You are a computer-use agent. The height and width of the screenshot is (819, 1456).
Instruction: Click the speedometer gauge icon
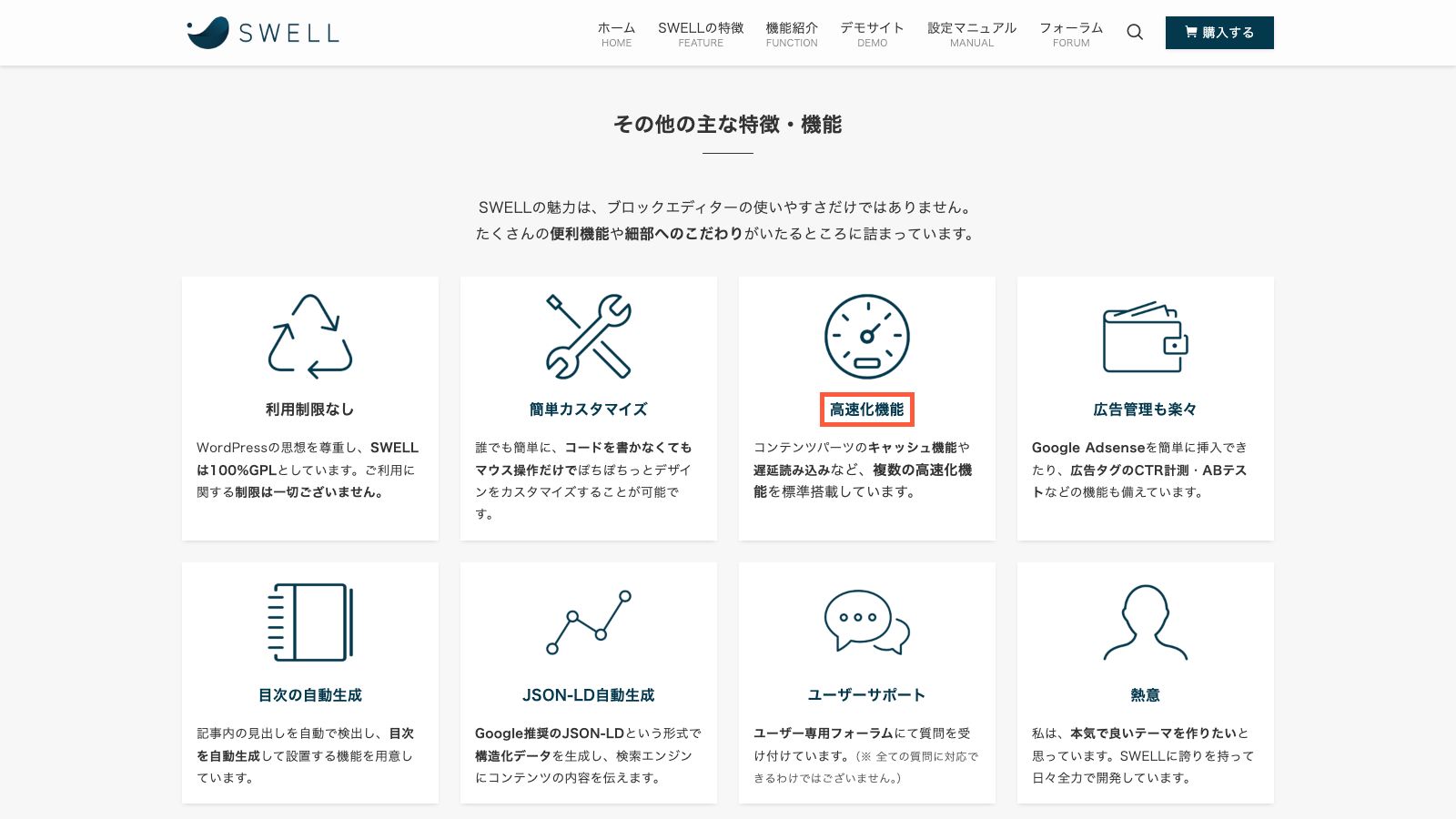[x=867, y=336]
